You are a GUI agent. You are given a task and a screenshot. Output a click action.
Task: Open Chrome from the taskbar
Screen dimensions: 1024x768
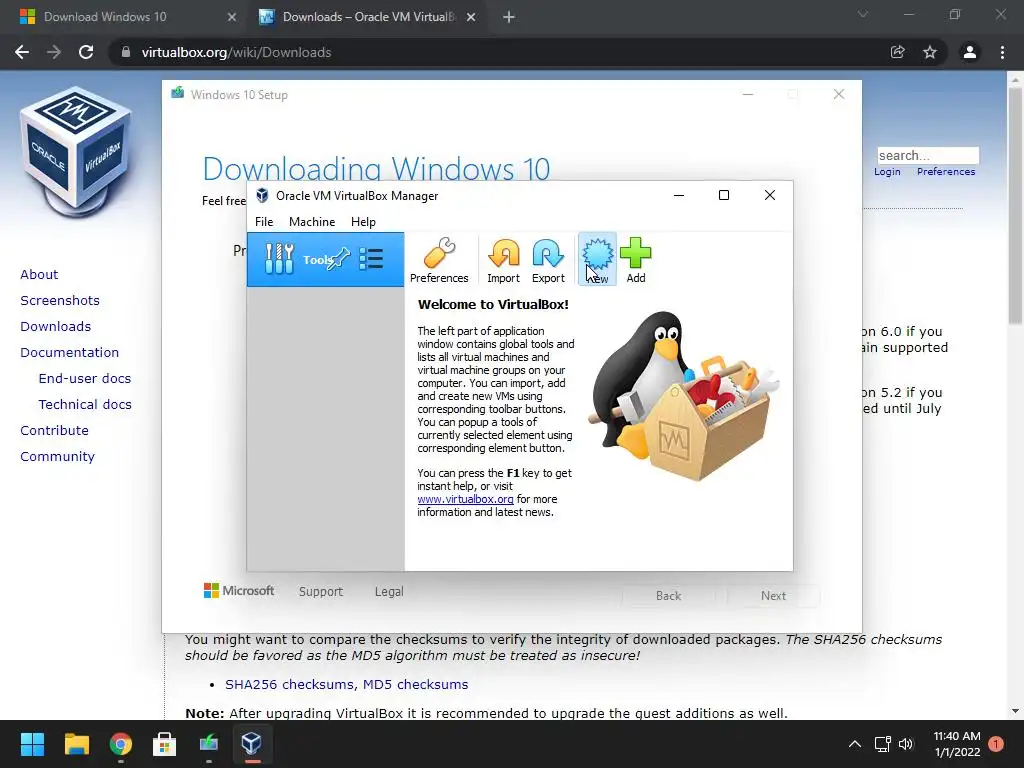click(x=121, y=744)
